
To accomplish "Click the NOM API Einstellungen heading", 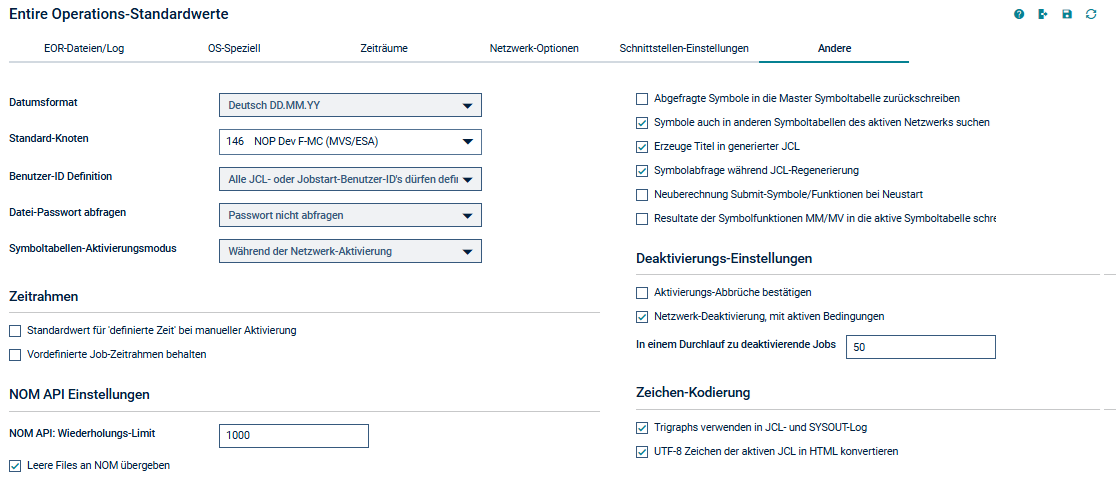I will (79, 394).
